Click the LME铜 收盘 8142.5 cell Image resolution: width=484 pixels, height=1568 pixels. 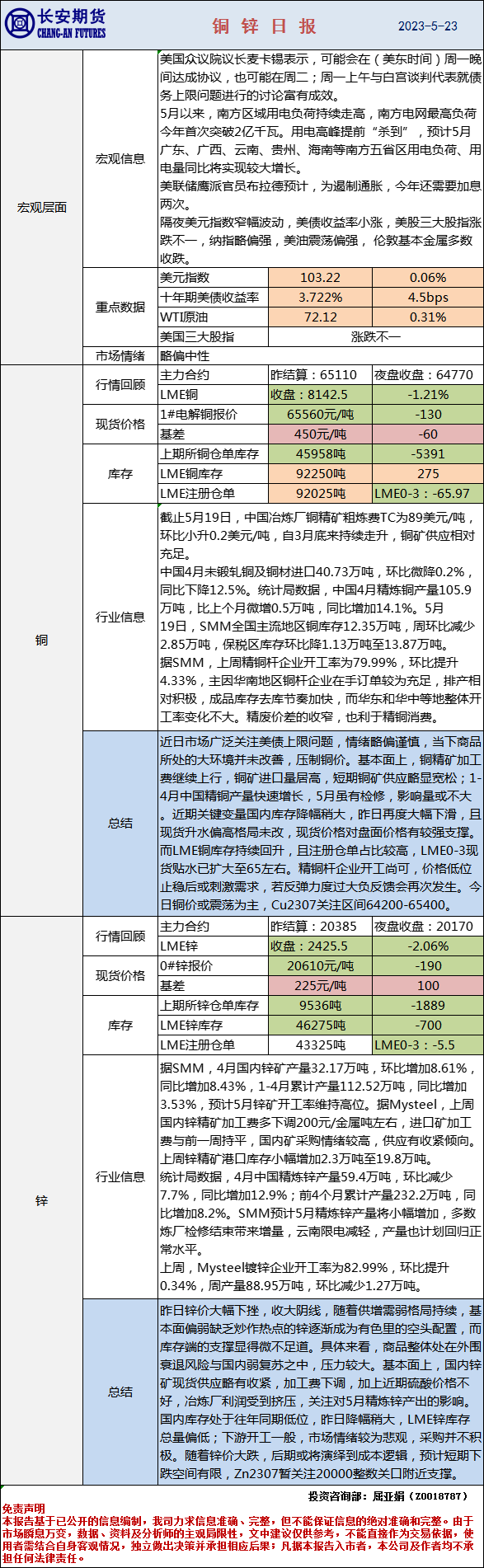point(320,395)
